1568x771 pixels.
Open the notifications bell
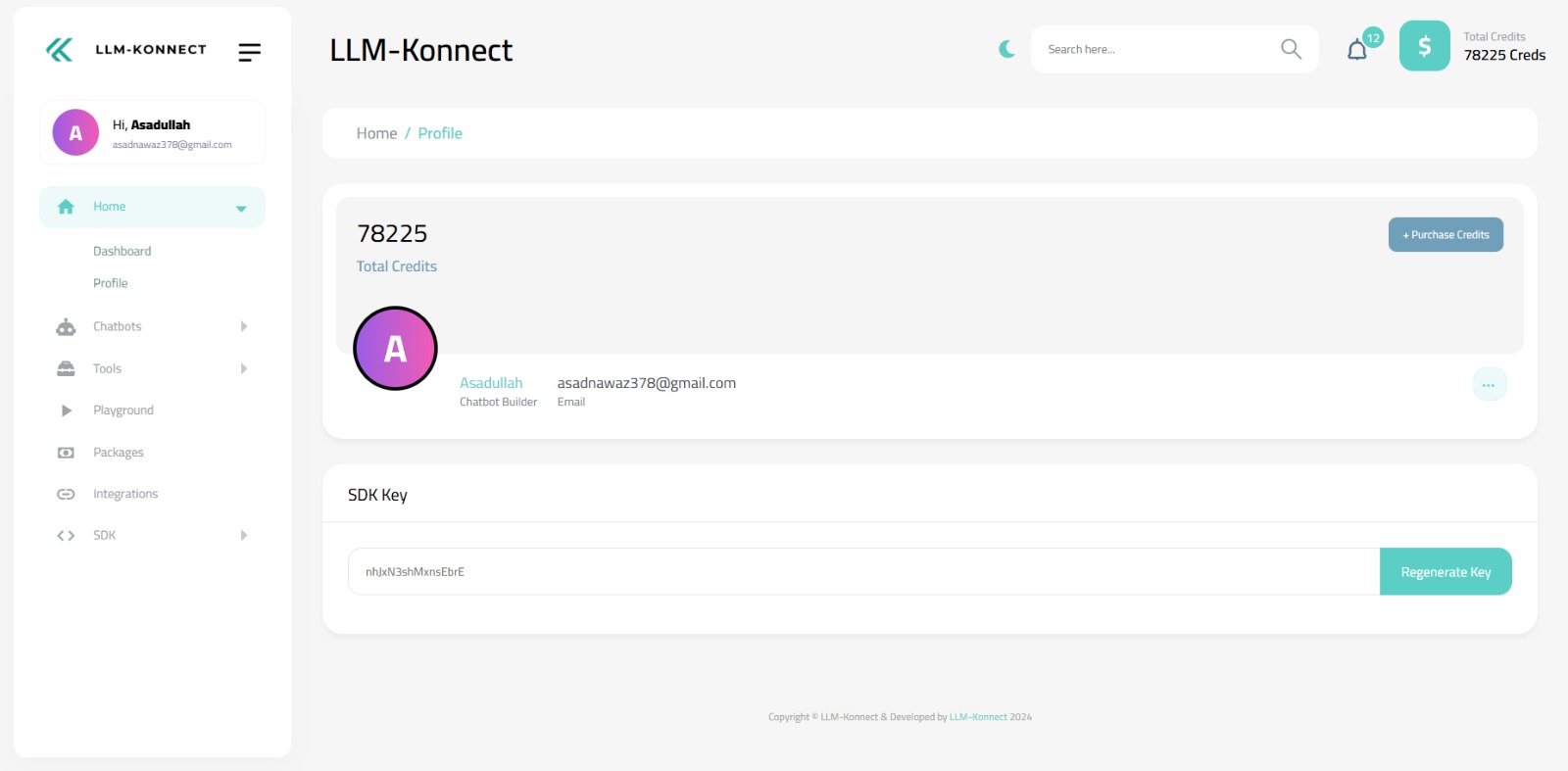[1357, 50]
